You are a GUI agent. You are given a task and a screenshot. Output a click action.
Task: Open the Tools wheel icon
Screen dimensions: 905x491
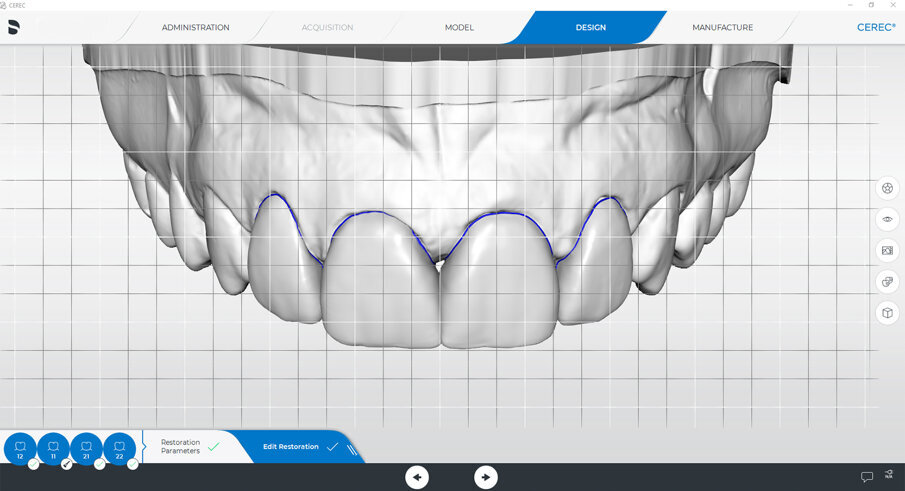[x=887, y=188]
